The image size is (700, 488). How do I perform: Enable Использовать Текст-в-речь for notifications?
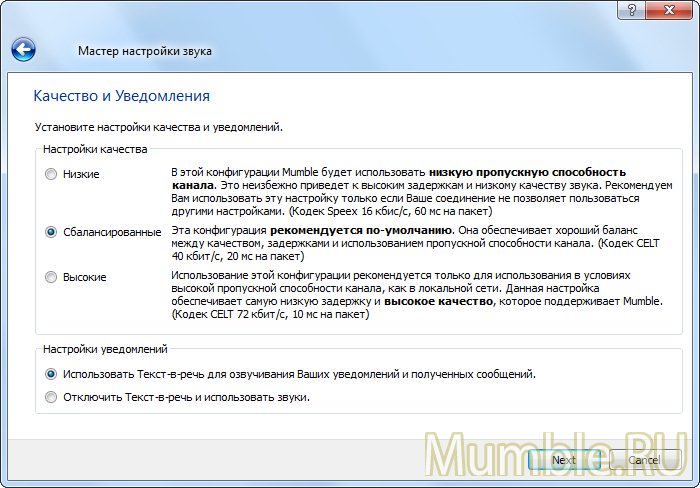point(52,374)
